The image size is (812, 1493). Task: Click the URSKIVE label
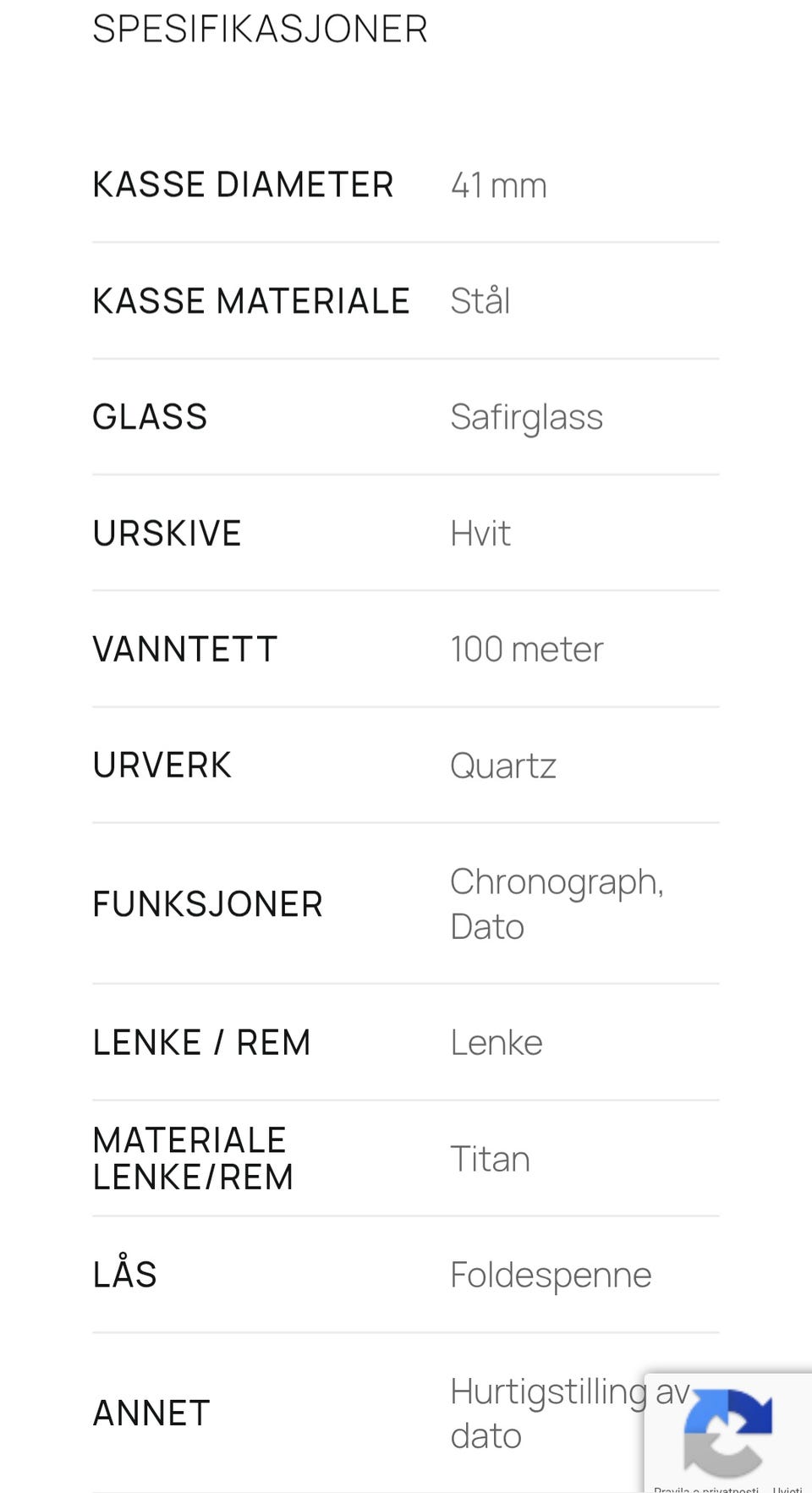pos(167,534)
